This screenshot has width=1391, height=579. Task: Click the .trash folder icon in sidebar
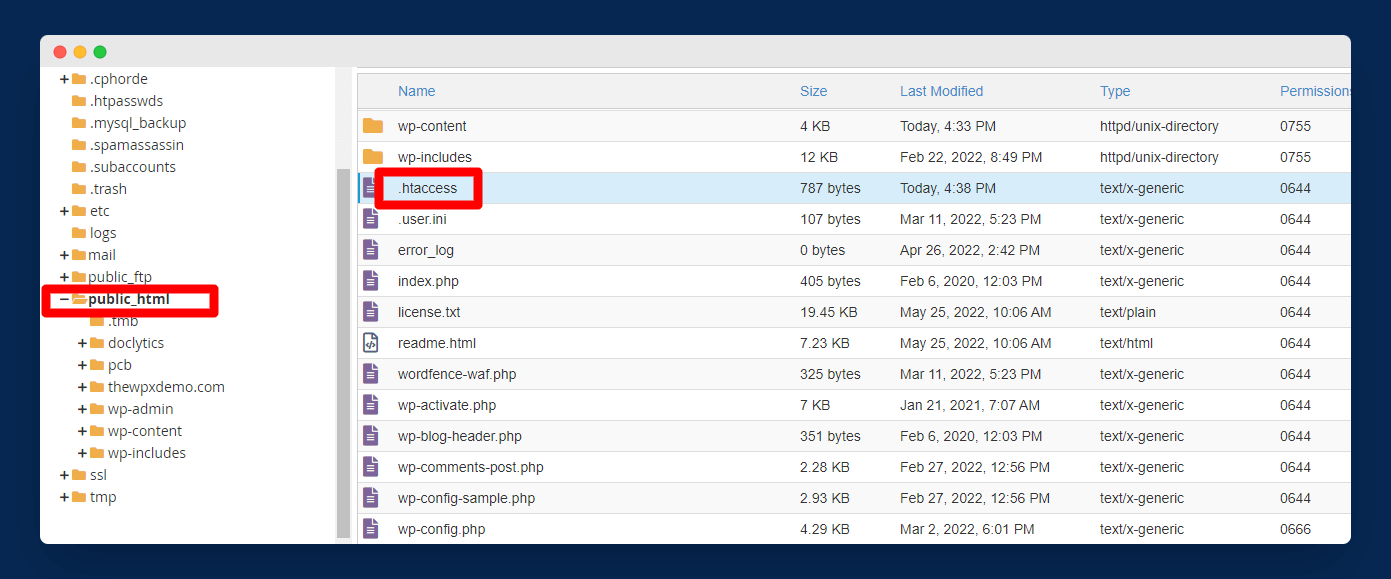(79, 189)
